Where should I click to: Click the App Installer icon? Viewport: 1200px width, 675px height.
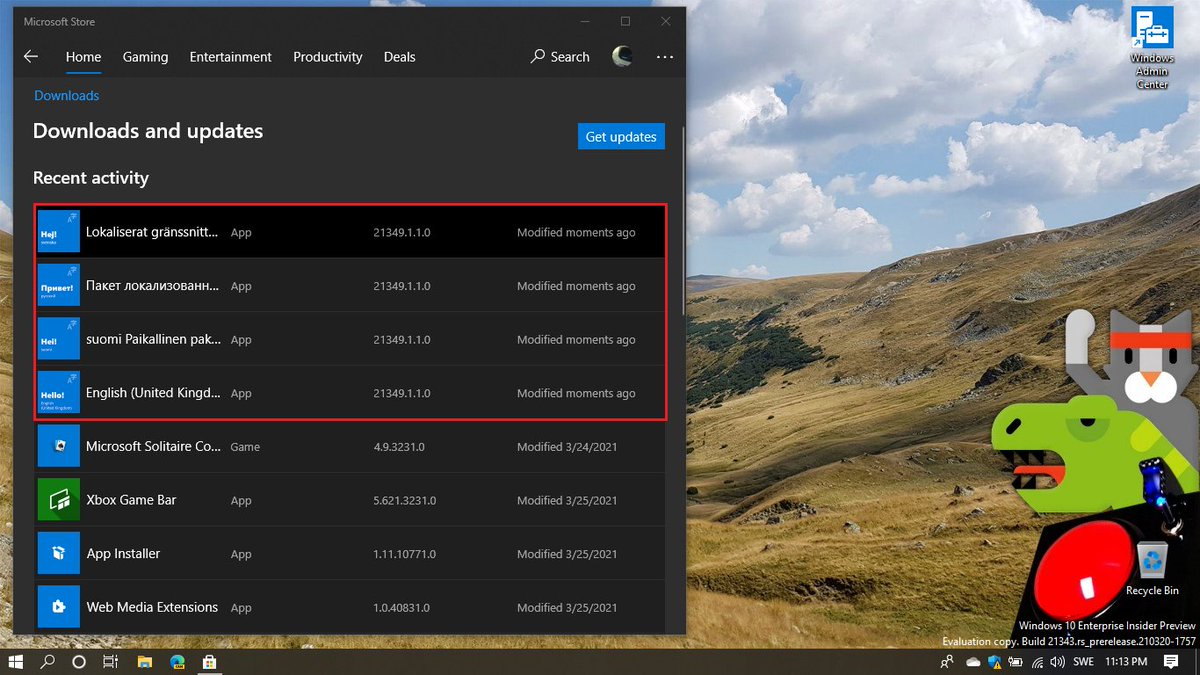[58, 553]
